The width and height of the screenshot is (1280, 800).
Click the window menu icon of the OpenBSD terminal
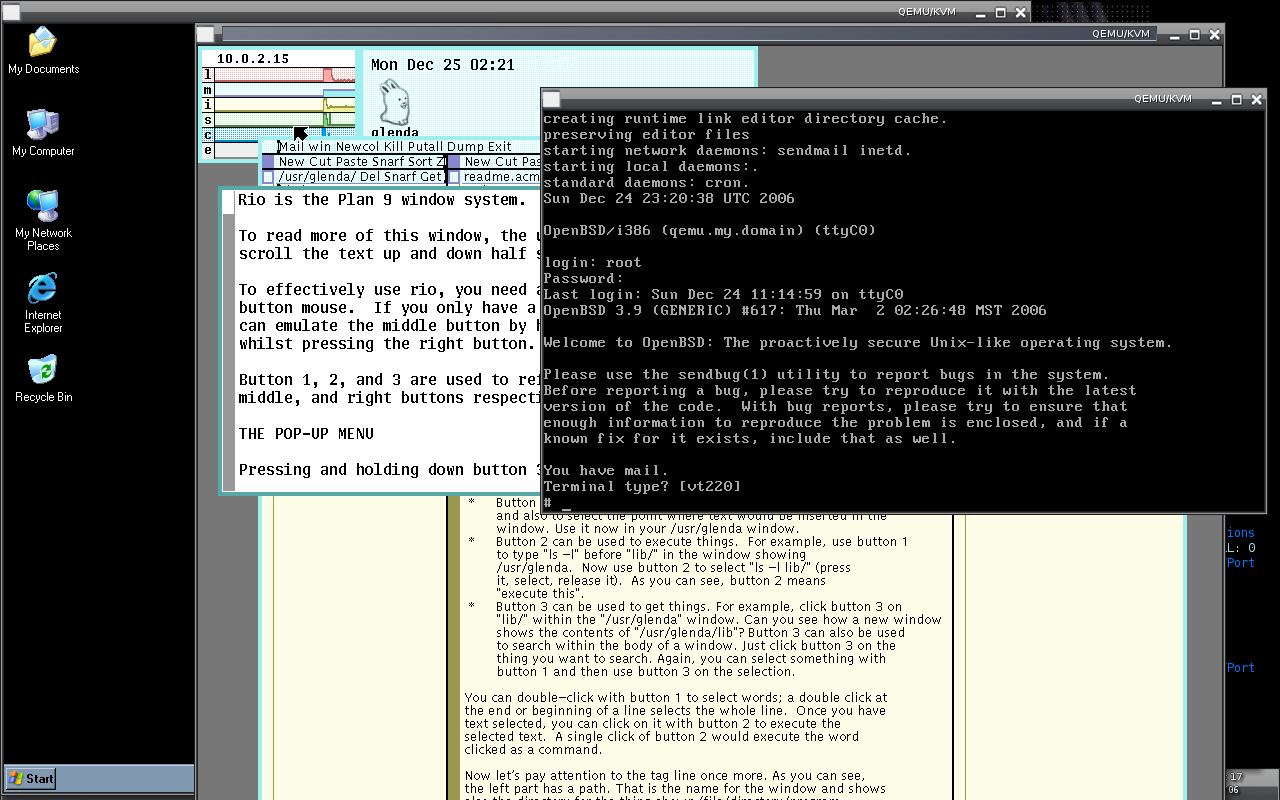pos(551,99)
